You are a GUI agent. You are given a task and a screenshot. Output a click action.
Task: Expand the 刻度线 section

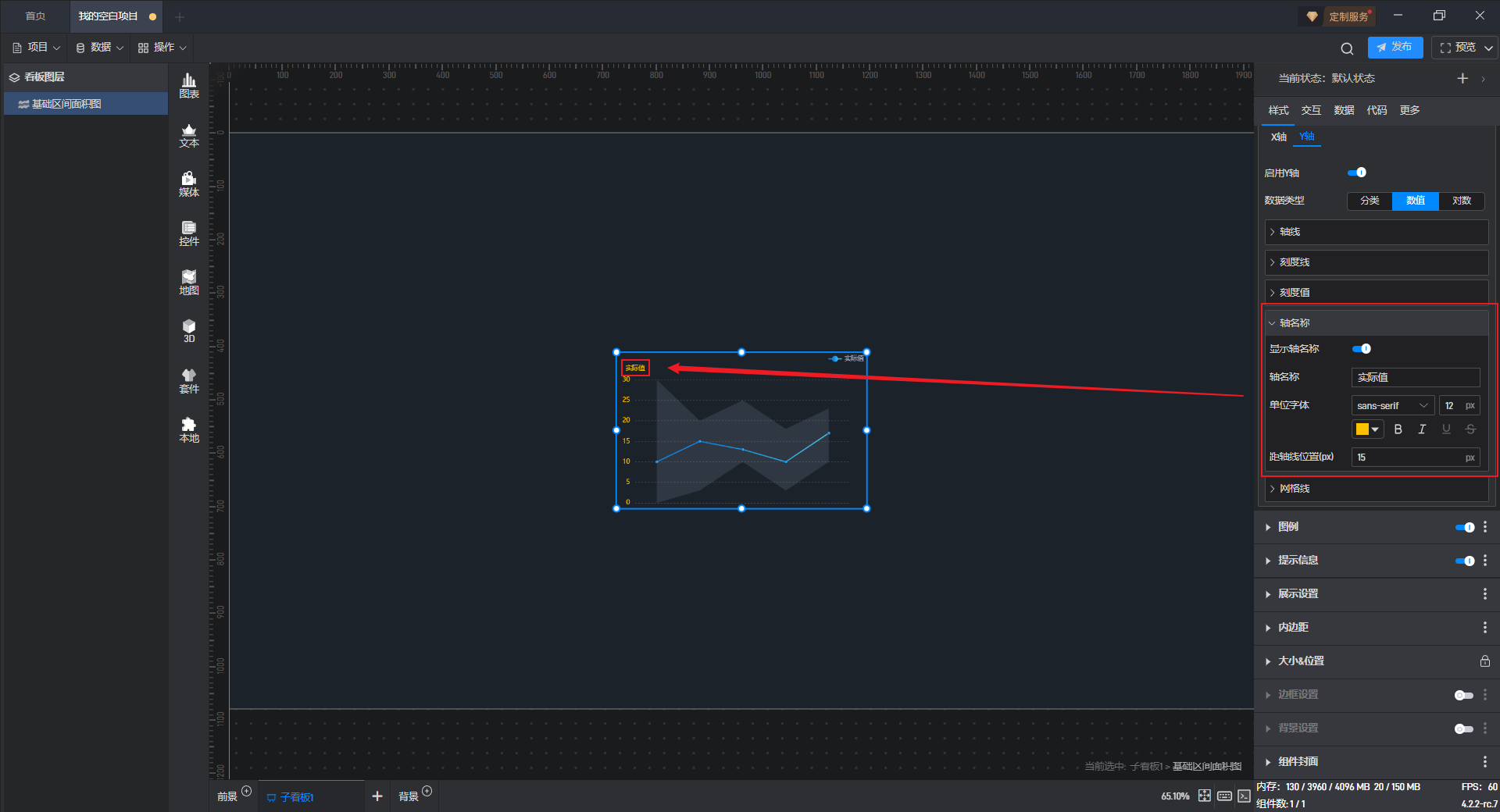(1377, 262)
